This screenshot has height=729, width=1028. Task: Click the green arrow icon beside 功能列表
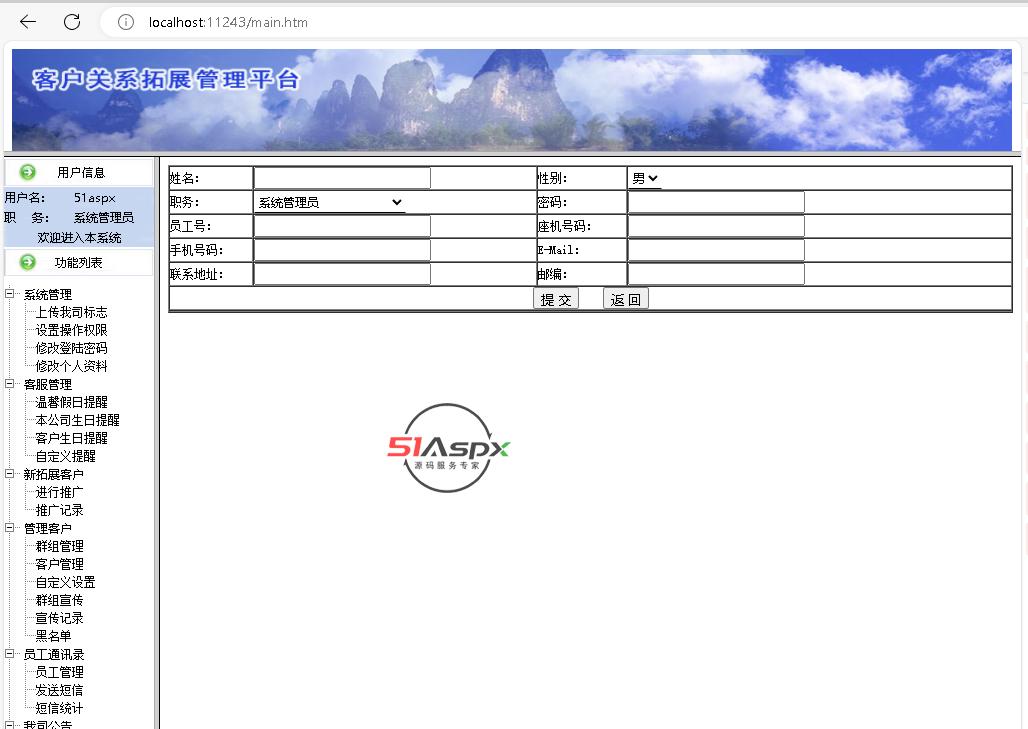click(x=28, y=262)
